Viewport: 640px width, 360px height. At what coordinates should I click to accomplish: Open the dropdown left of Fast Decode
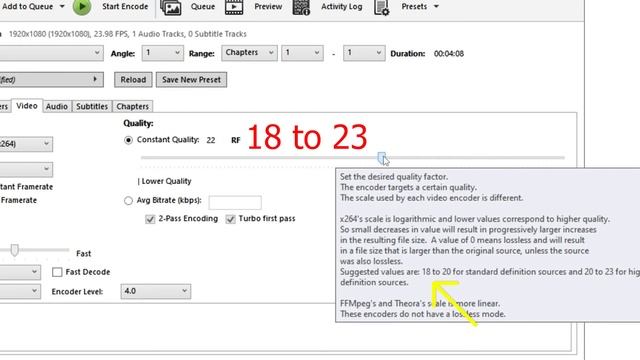[20, 272]
